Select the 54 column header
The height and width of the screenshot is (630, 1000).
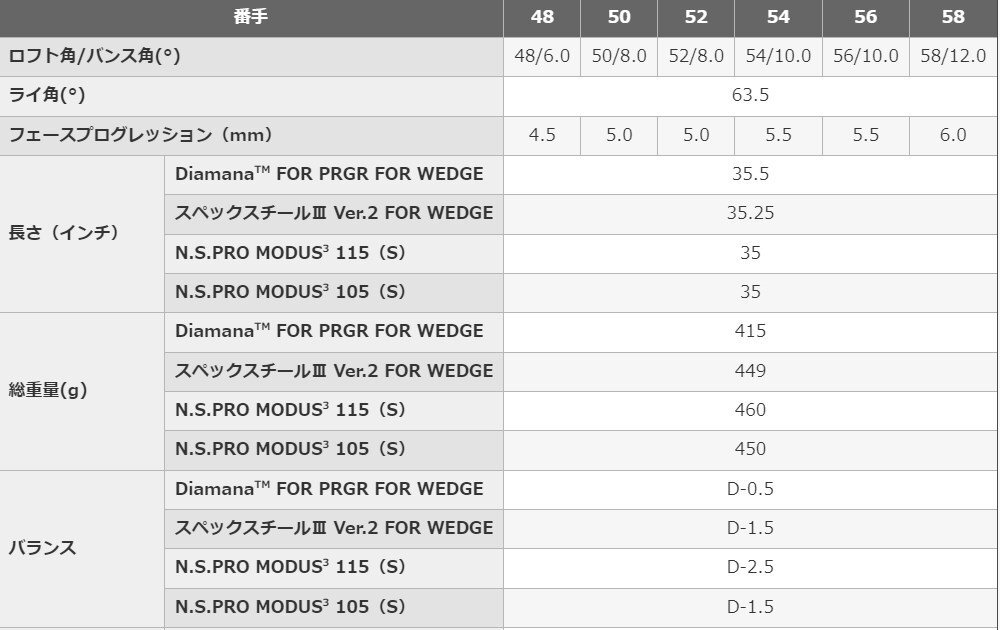pyautogui.click(x=778, y=17)
